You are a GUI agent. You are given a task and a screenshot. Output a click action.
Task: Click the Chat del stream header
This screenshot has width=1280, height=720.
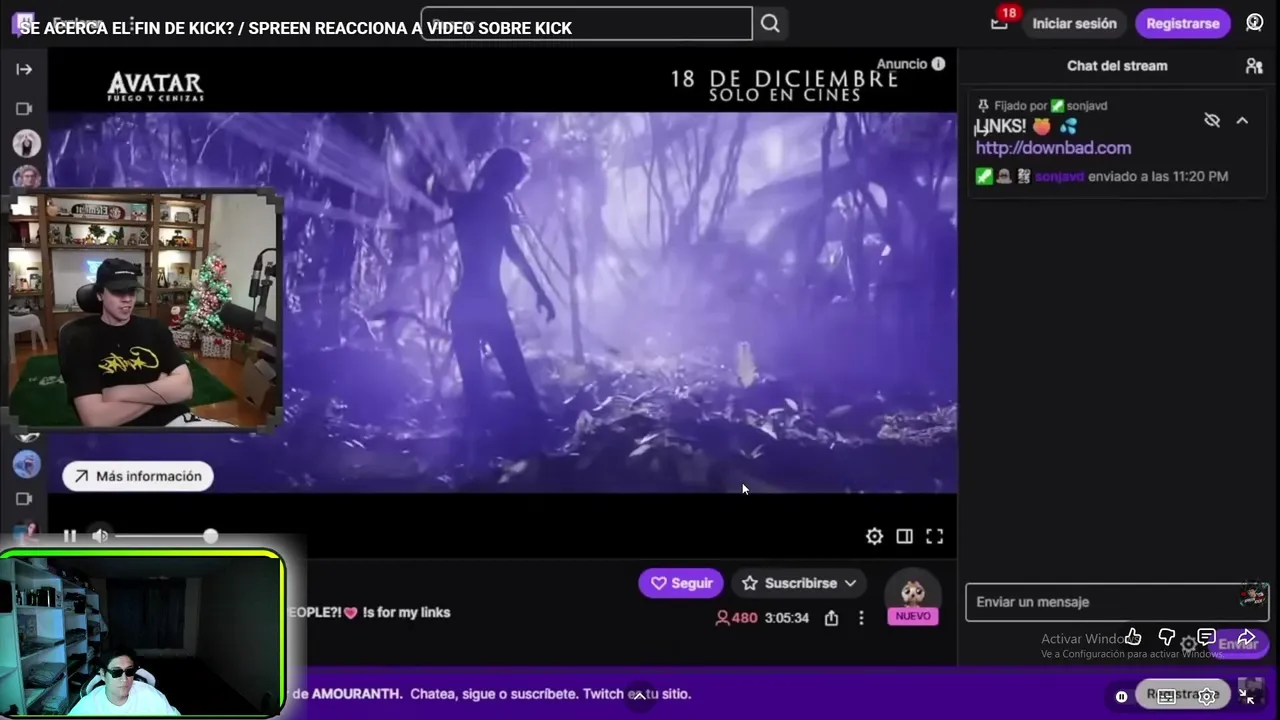(x=1117, y=66)
